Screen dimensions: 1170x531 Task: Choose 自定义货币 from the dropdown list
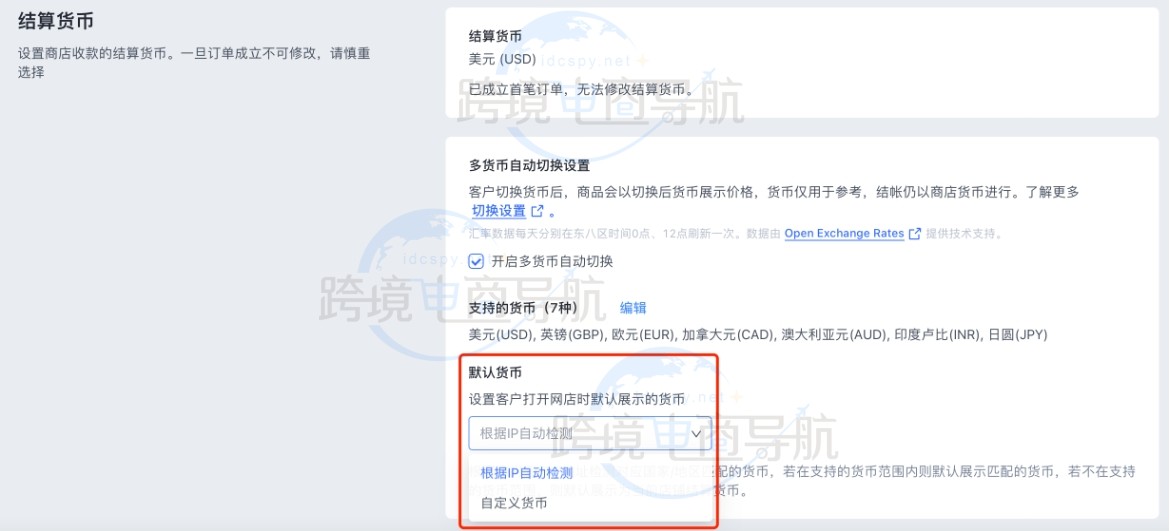pos(513,503)
